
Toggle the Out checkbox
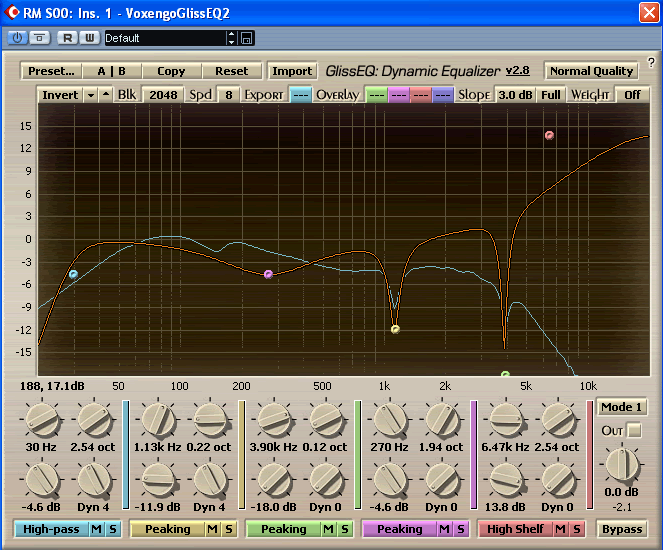pos(634,431)
